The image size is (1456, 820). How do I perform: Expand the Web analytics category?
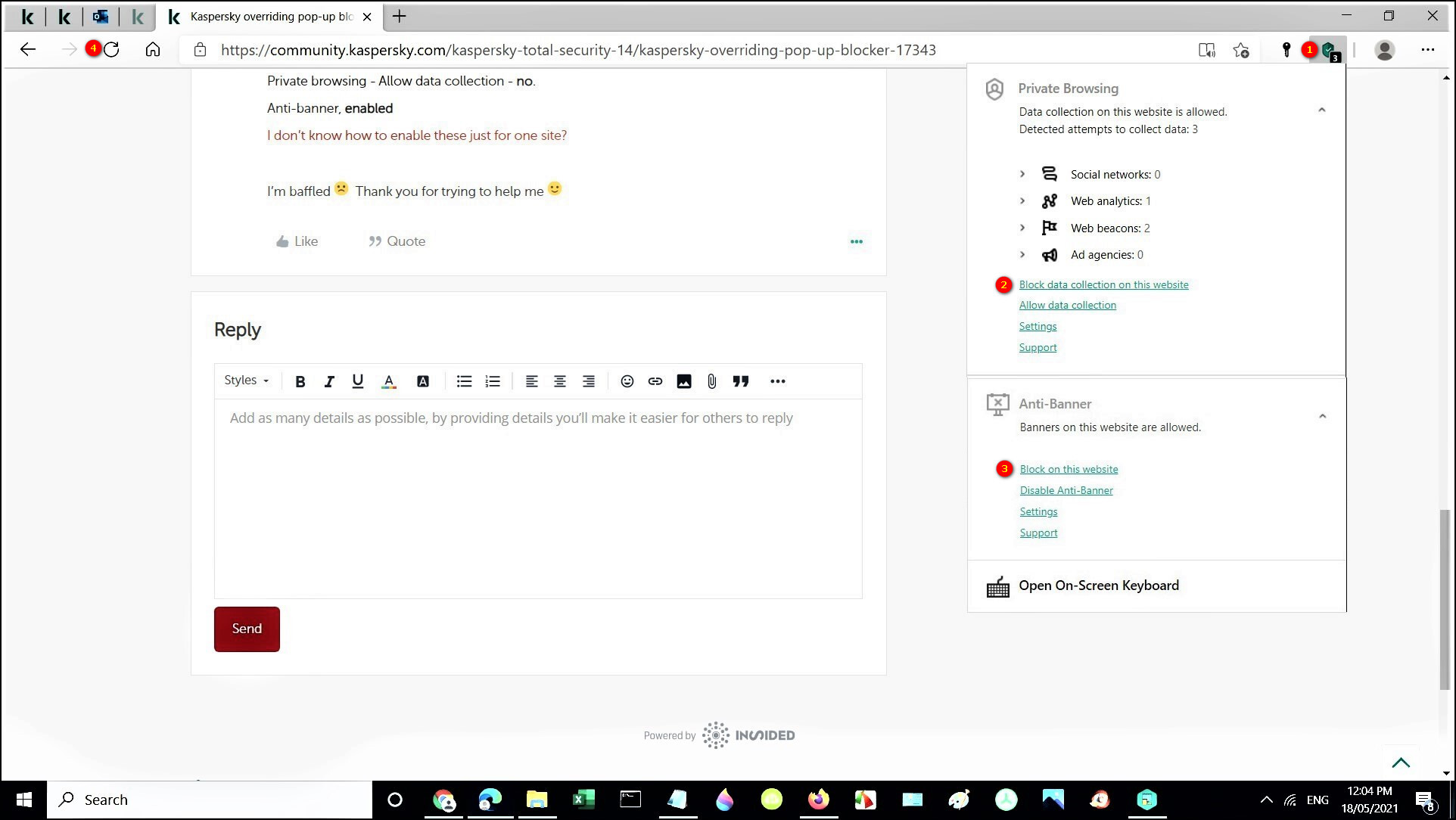pos(1022,201)
